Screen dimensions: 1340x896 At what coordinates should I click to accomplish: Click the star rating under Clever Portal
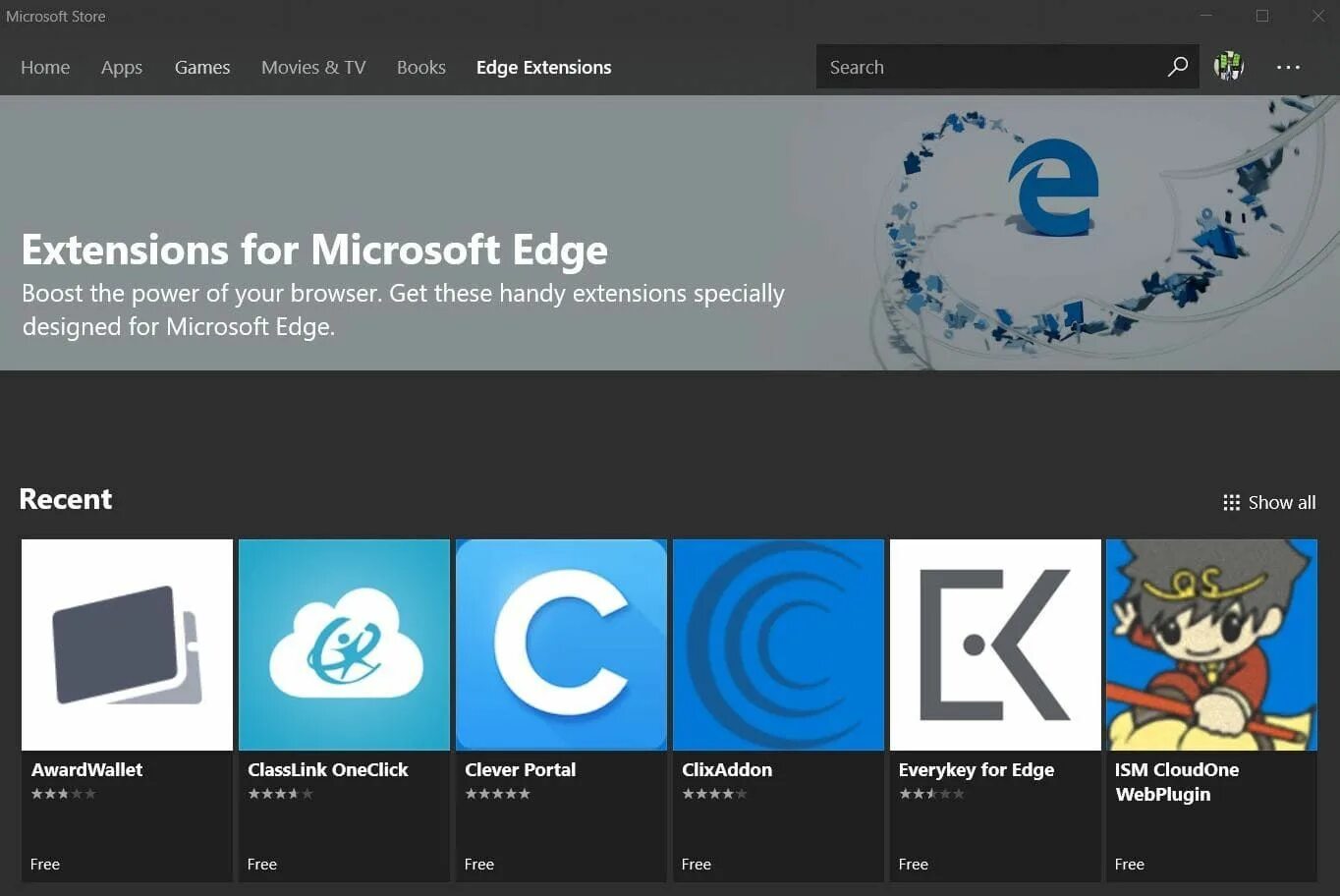(497, 794)
